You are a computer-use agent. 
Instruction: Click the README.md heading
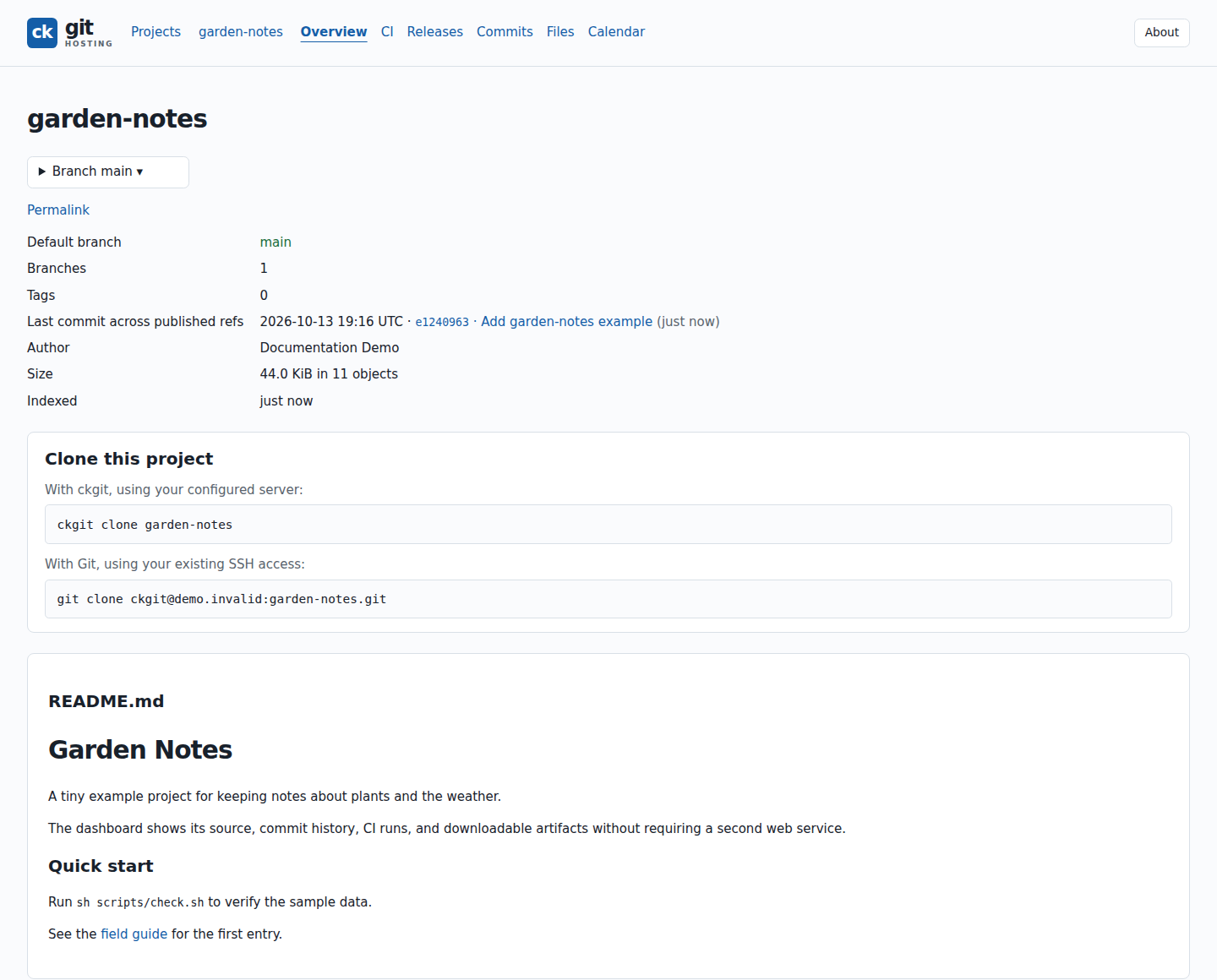coord(106,701)
